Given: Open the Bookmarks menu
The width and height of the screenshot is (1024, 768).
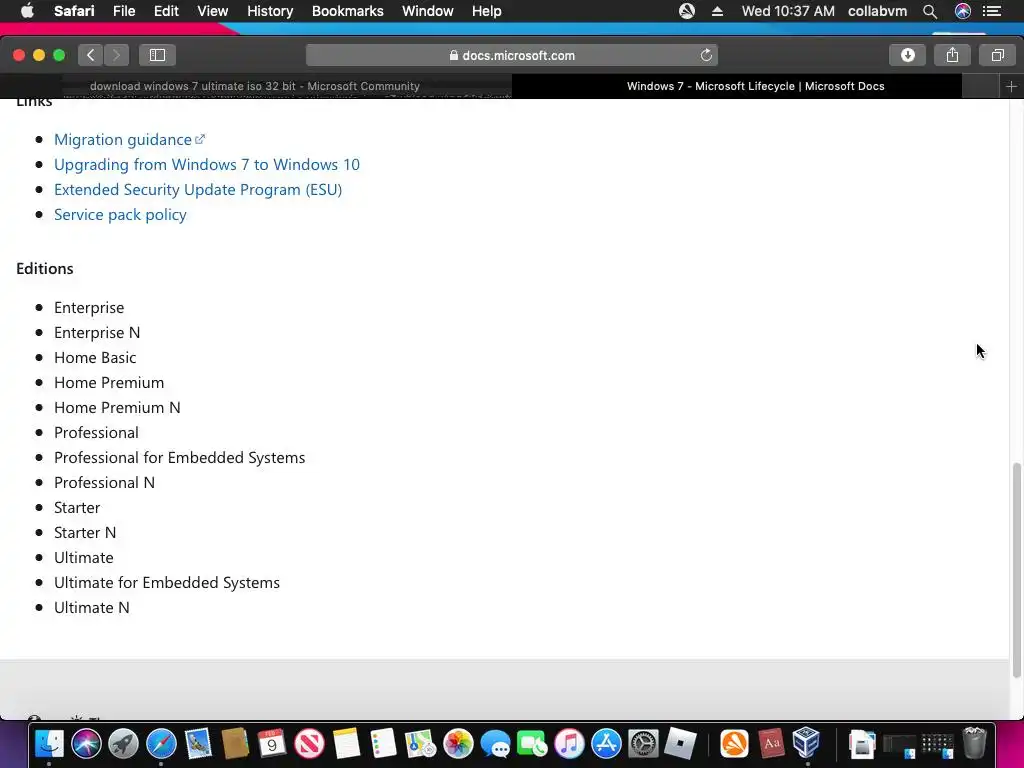Looking at the screenshot, I should tap(347, 11).
